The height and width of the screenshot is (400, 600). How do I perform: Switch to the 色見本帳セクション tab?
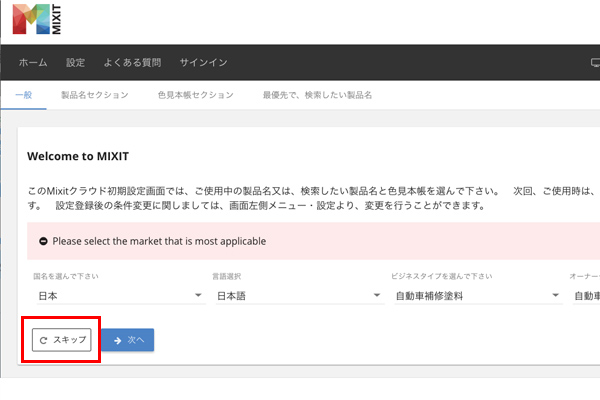(196, 95)
